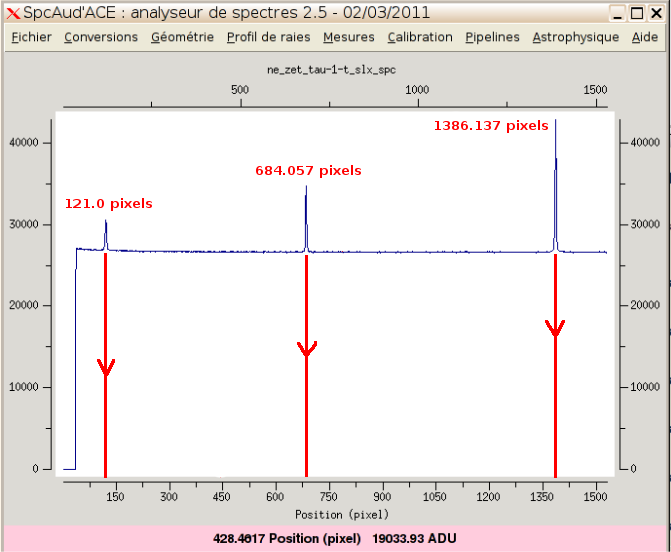The image size is (671, 552).
Task: Open the Astrophysique menu
Action: (x=576, y=37)
